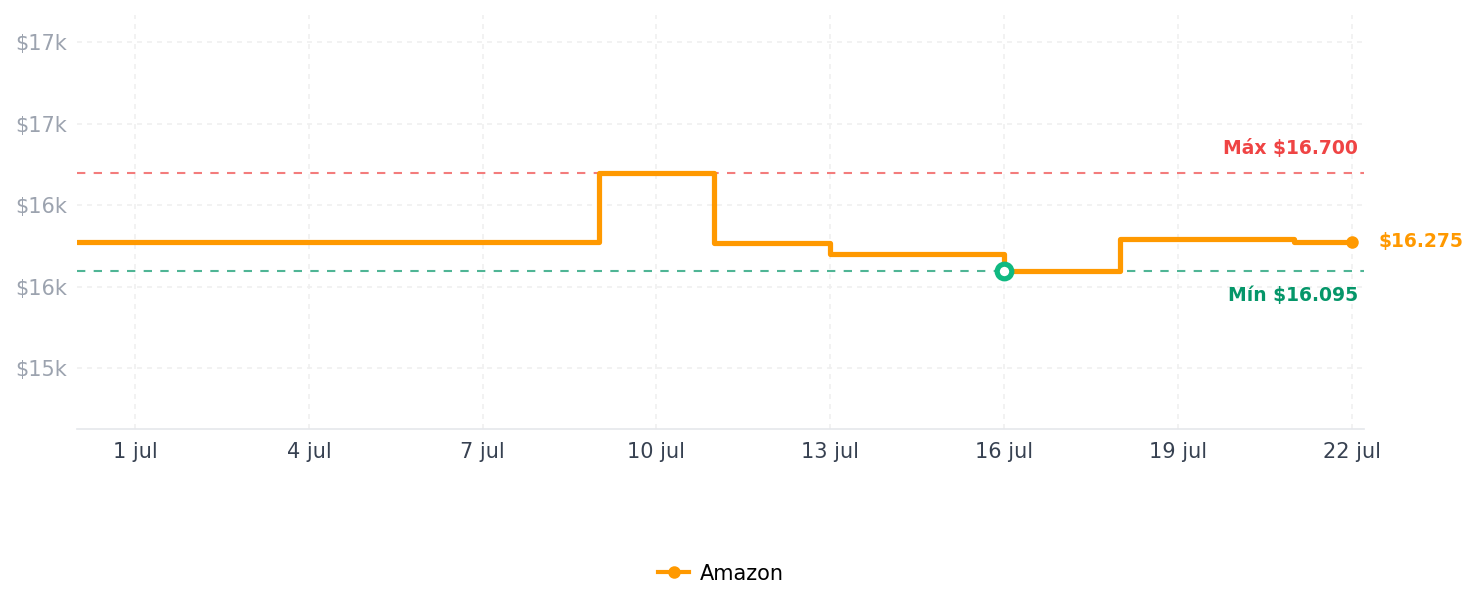The width and height of the screenshot is (1478, 607).
Task: Select the 16 jul axis label
Action: pos(1004,451)
